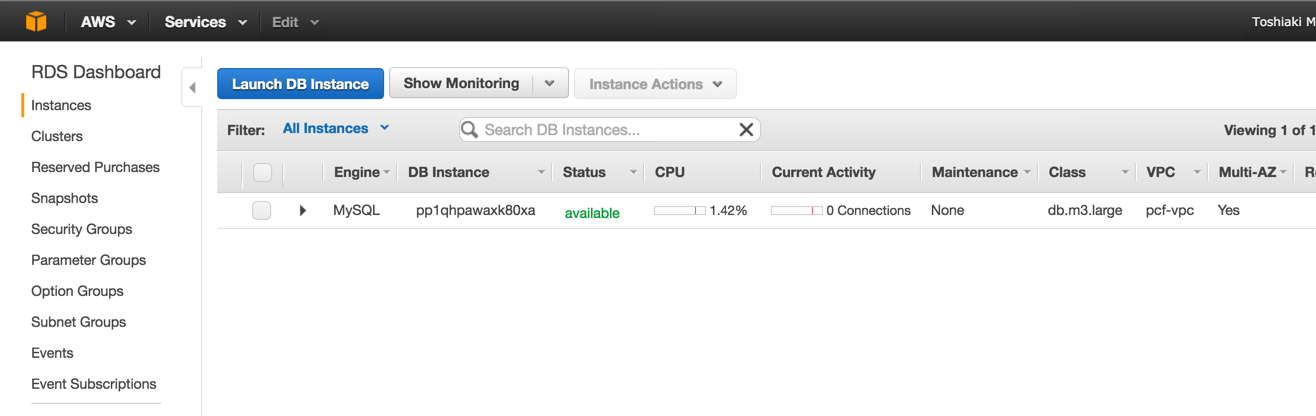
Task: Open the Edit menu in top bar
Action: tap(295, 22)
